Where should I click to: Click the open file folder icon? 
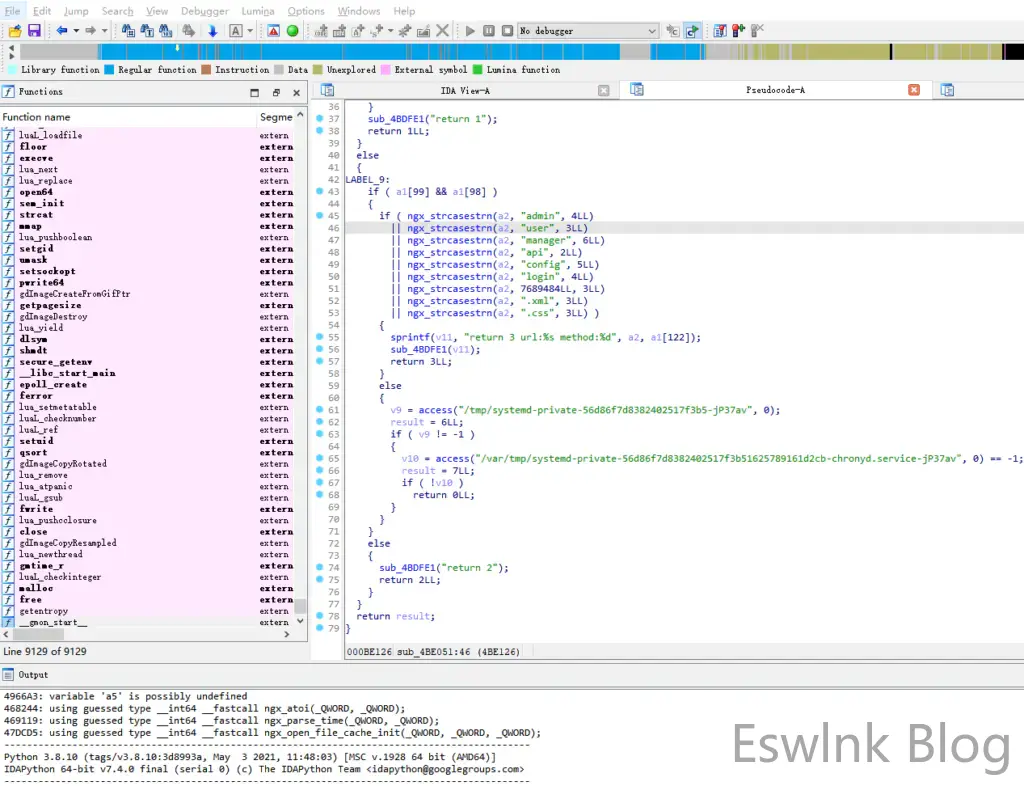pos(14,31)
